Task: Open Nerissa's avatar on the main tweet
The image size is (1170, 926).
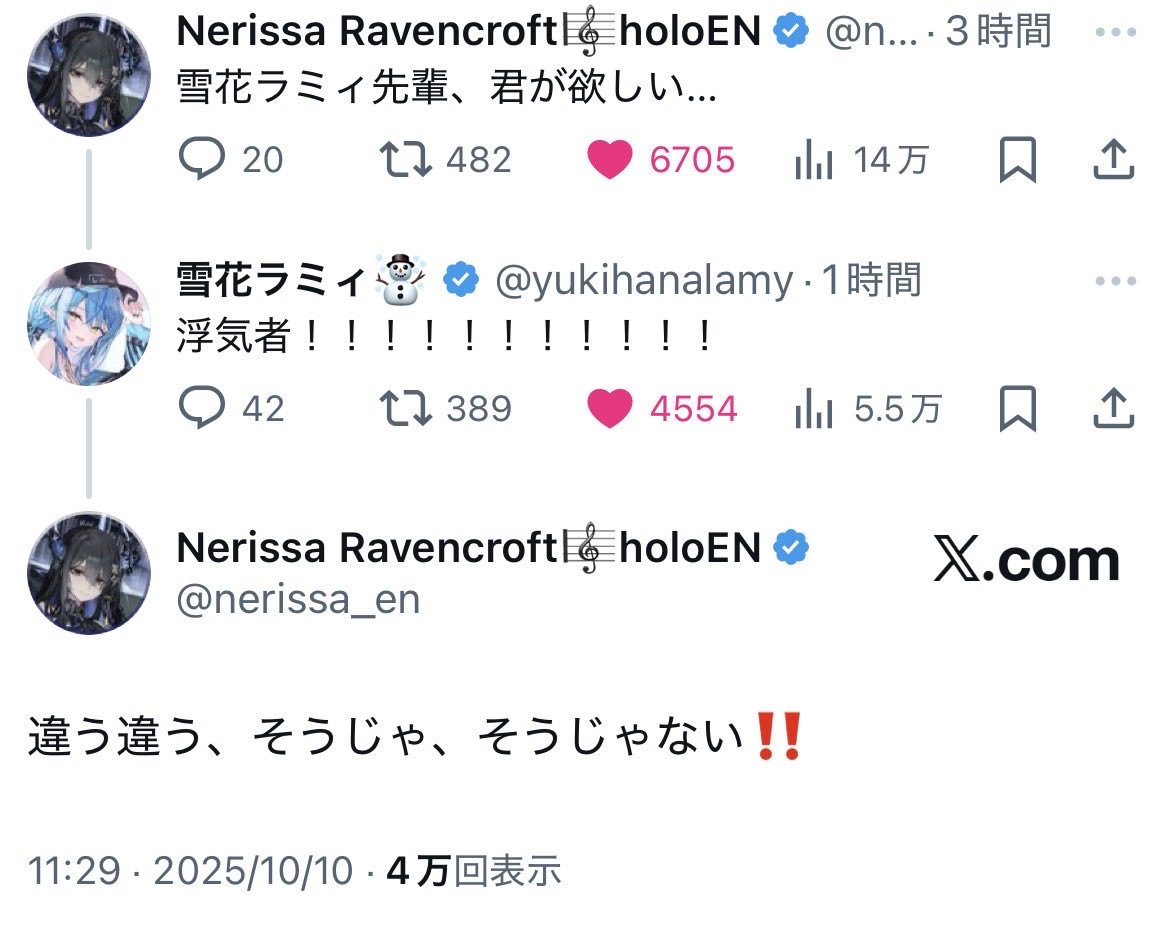Action: (x=88, y=573)
